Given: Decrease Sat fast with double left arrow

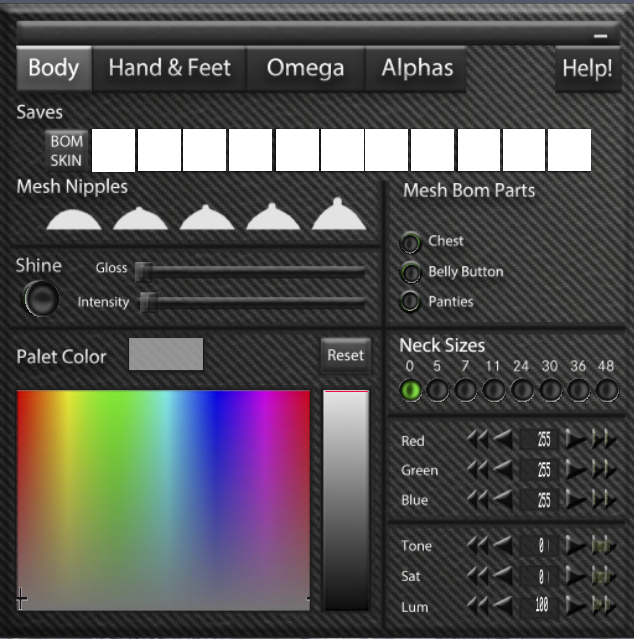Looking at the screenshot, I should (477, 576).
